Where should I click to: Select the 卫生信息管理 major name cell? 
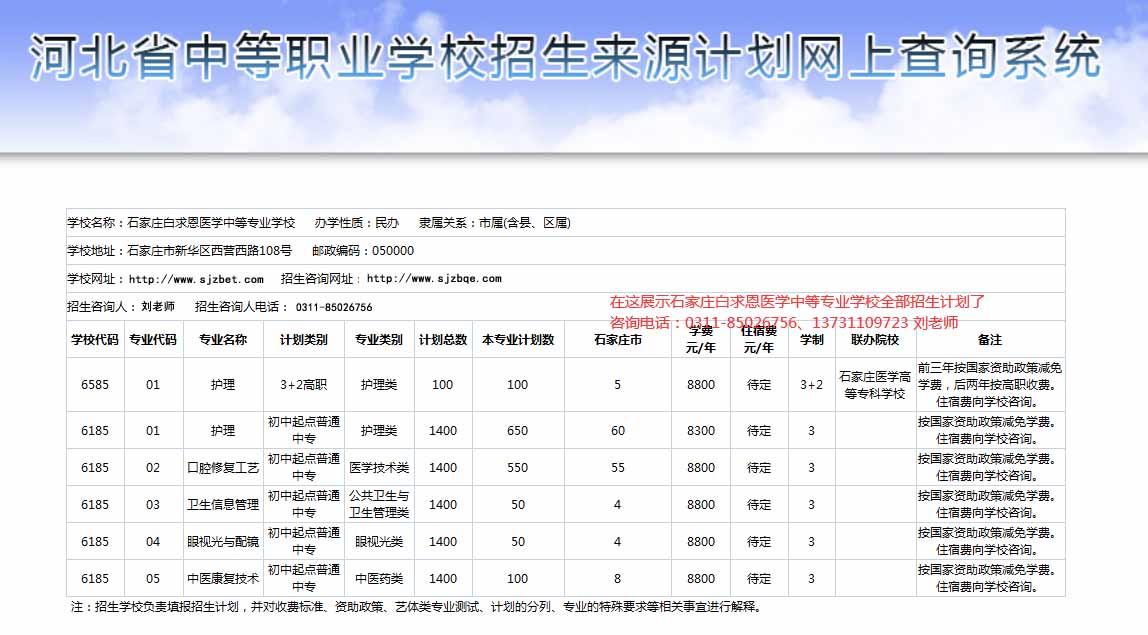click(x=223, y=505)
